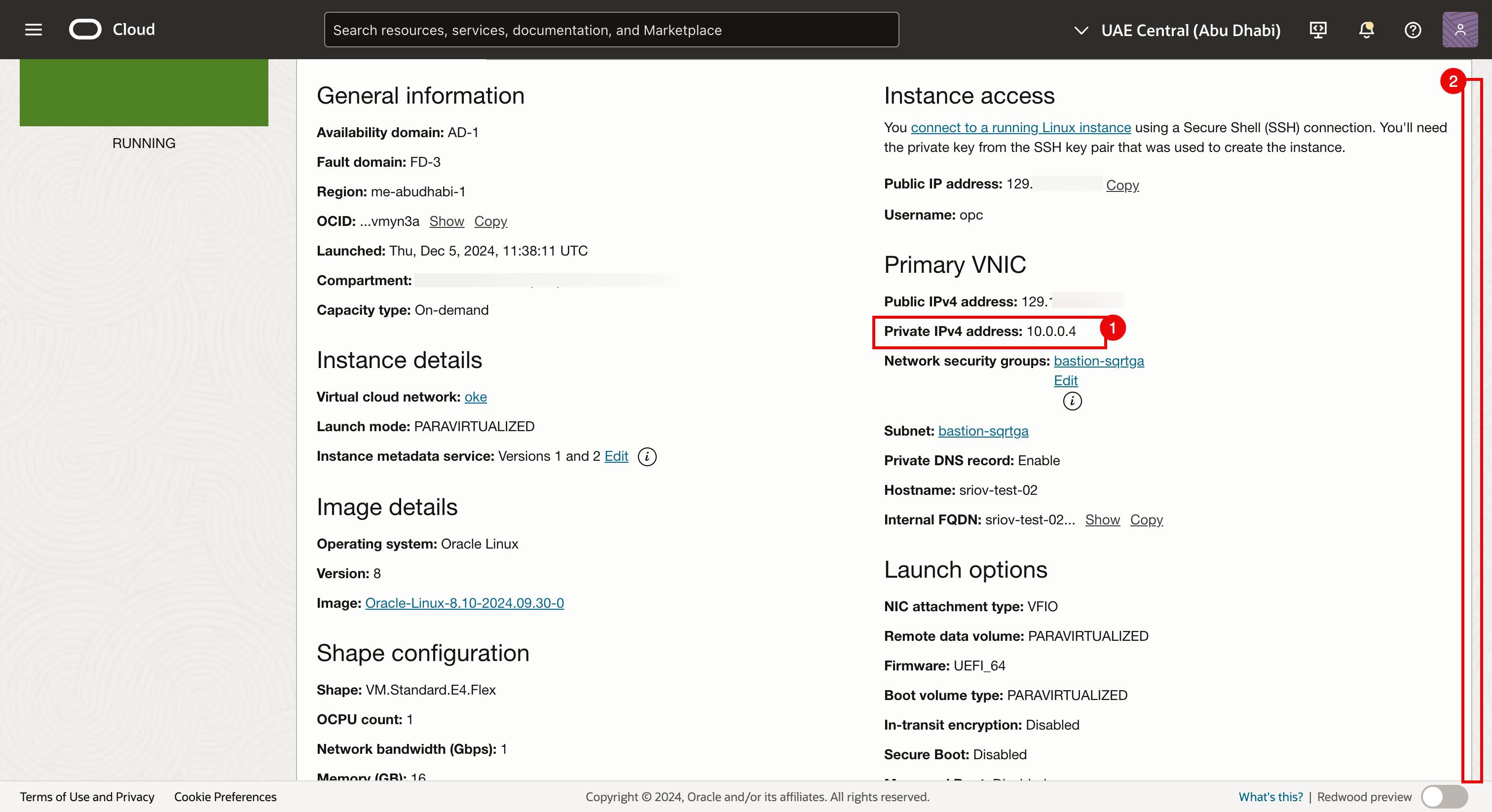Show the full Internal FQDN
This screenshot has height=812, width=1492.
1102,519
